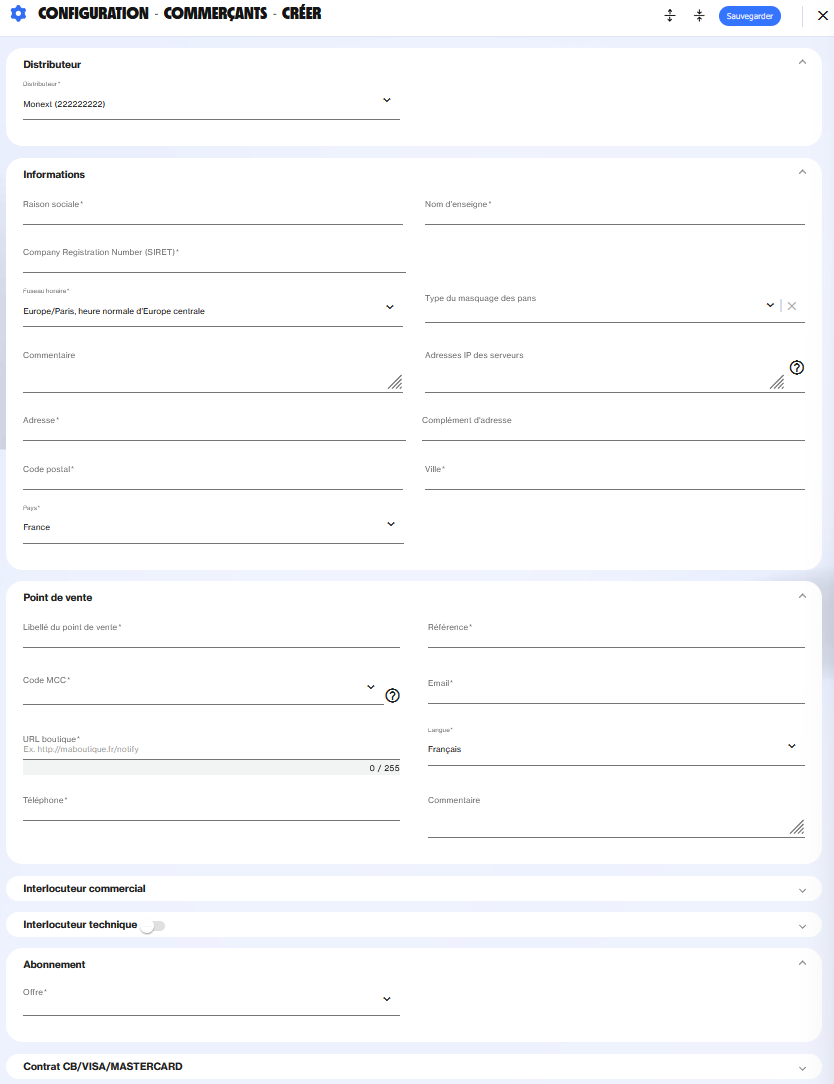Open the Offre dropdown in Abonnement
The height and width of the screenshot is (1084, 834).
[x=387, y=999]
